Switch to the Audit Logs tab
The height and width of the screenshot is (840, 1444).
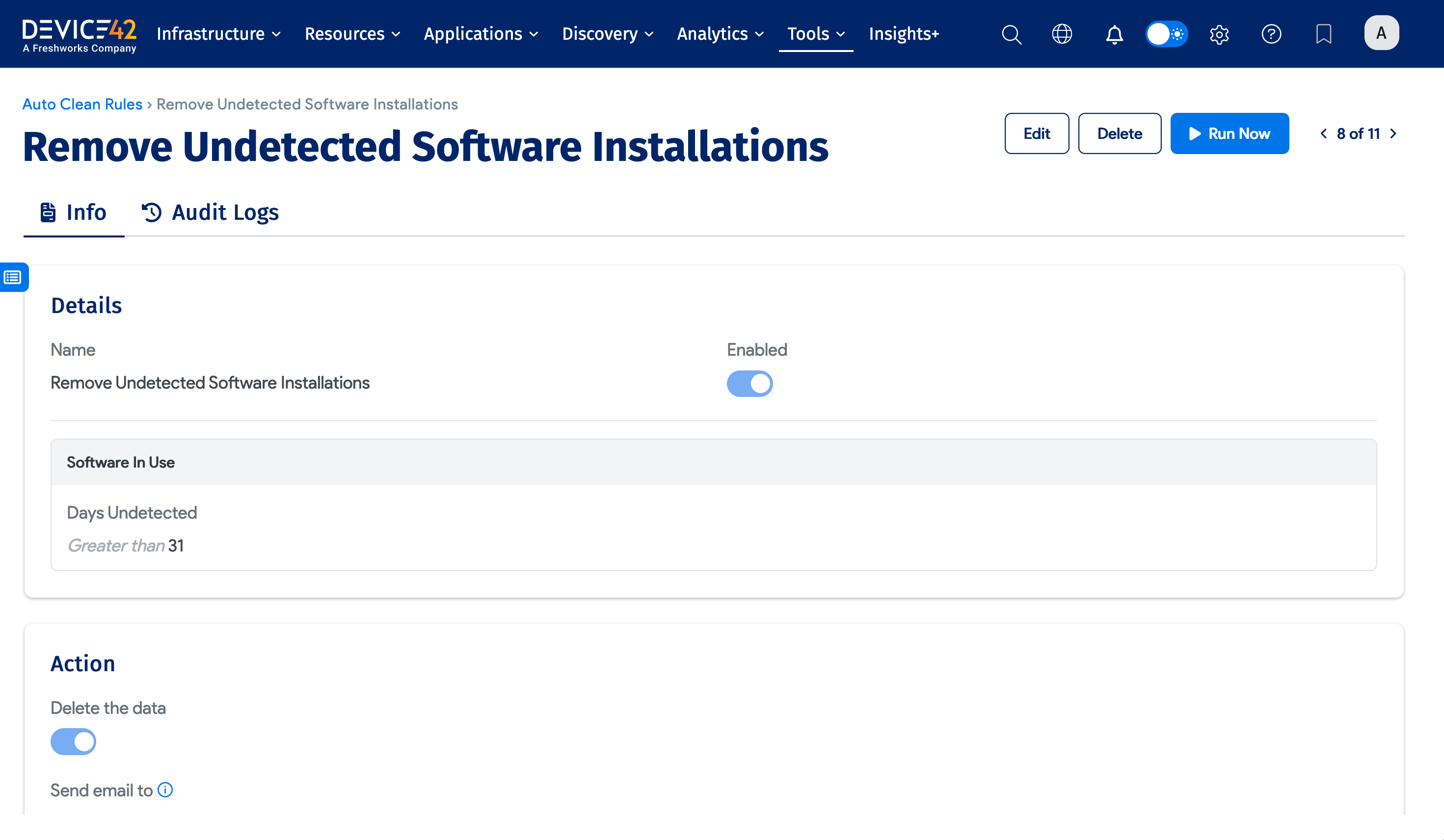[x=210, y=212]
